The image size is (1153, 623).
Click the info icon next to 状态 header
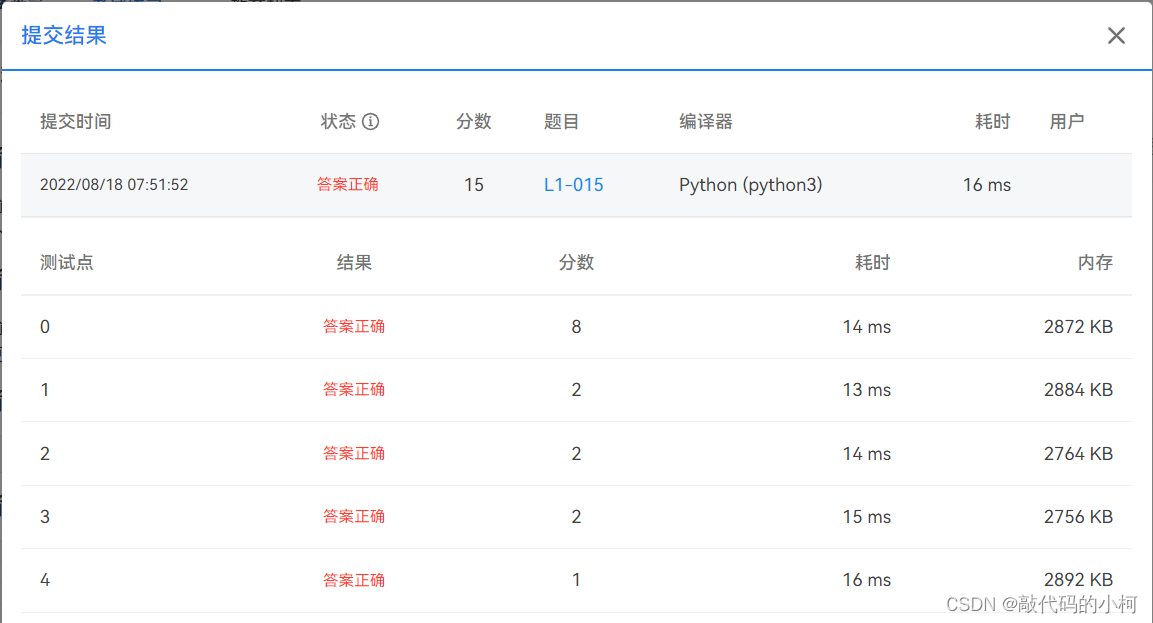pyautogui.click(x=372, y=121)
